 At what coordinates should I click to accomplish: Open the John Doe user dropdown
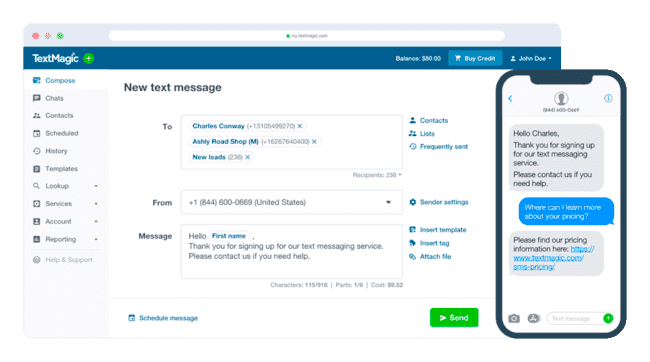531,58
